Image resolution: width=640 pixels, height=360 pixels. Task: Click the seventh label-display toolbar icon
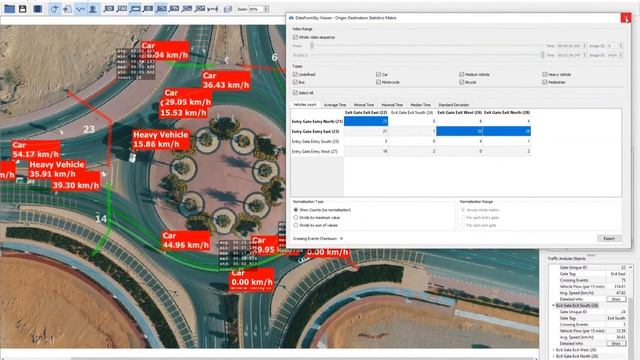pyautogui.click(x=187, y=9)
